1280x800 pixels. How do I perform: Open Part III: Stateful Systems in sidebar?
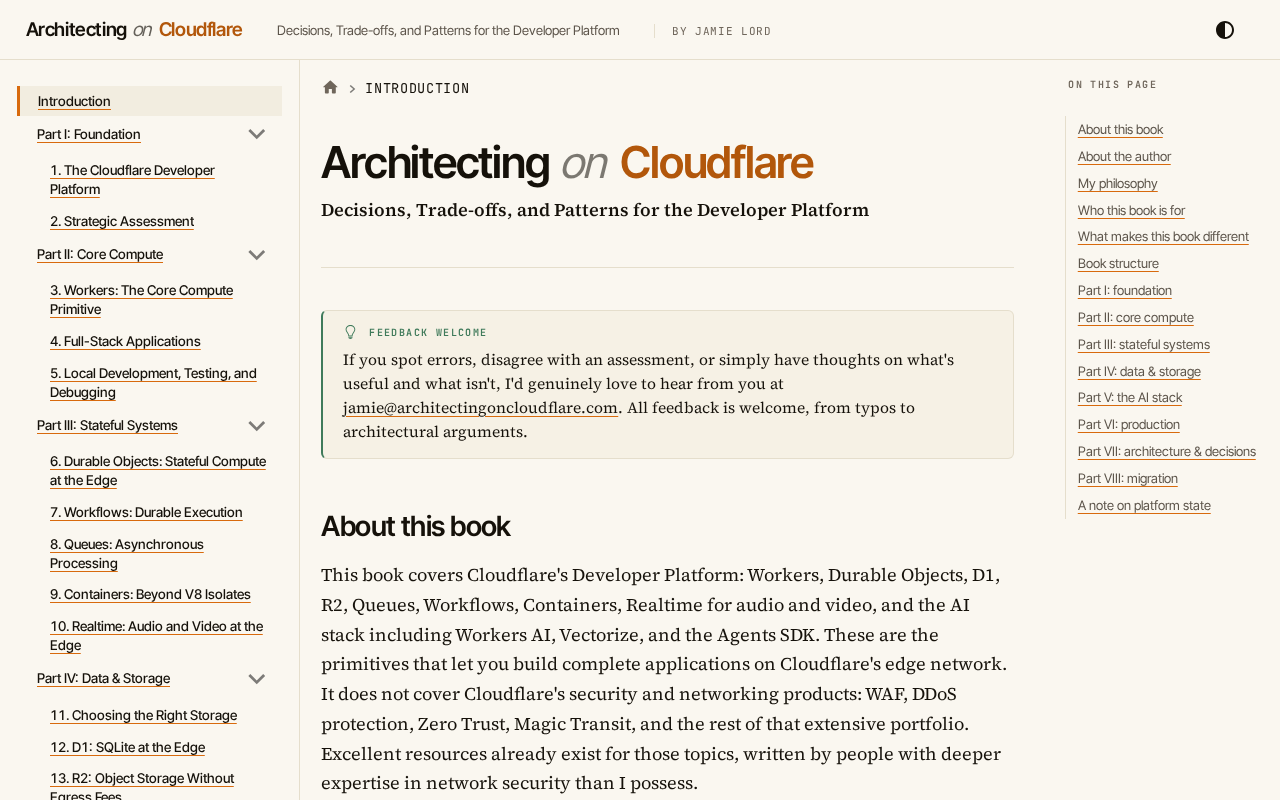[107, 425]
